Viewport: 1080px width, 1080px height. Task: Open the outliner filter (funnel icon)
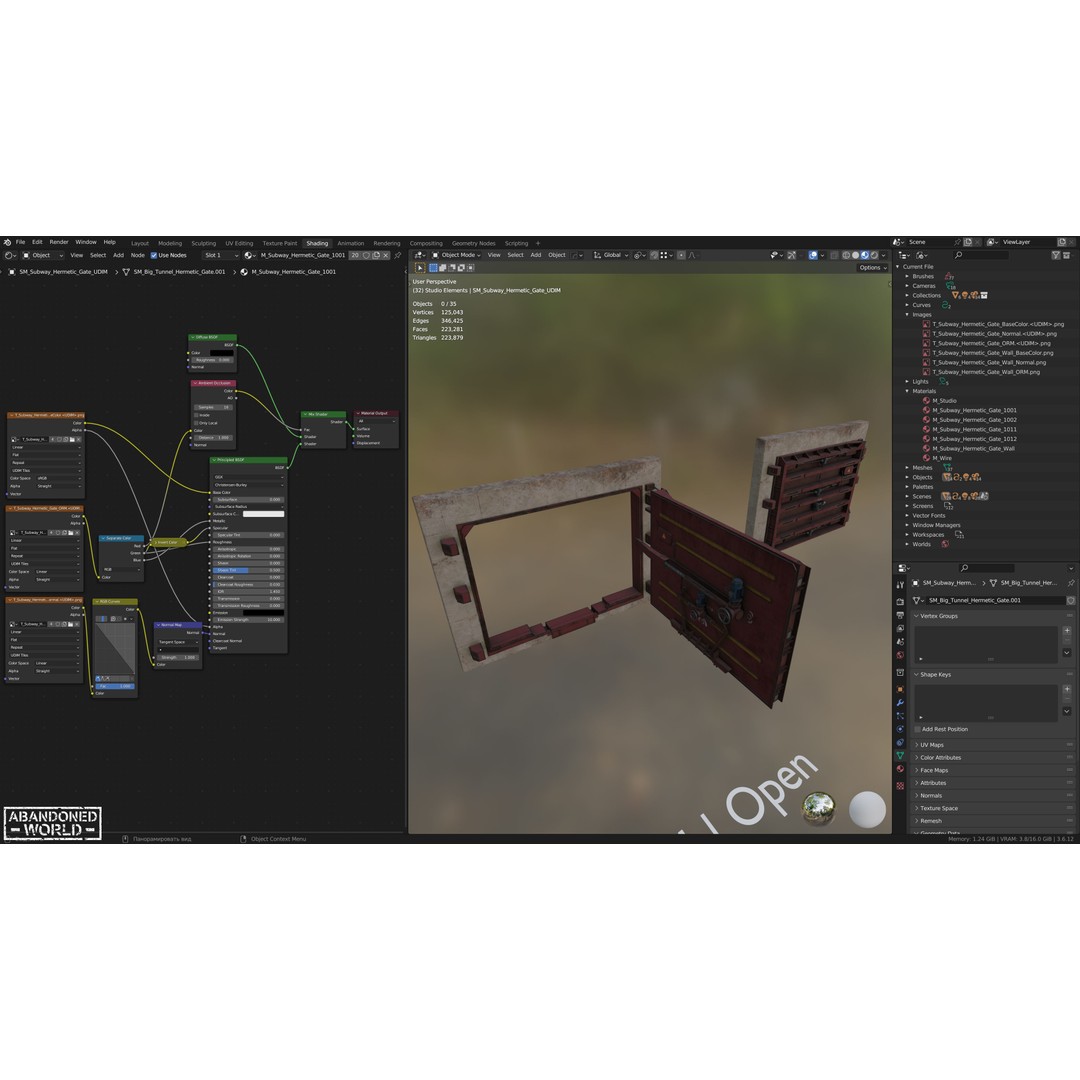pos(1057,255)
